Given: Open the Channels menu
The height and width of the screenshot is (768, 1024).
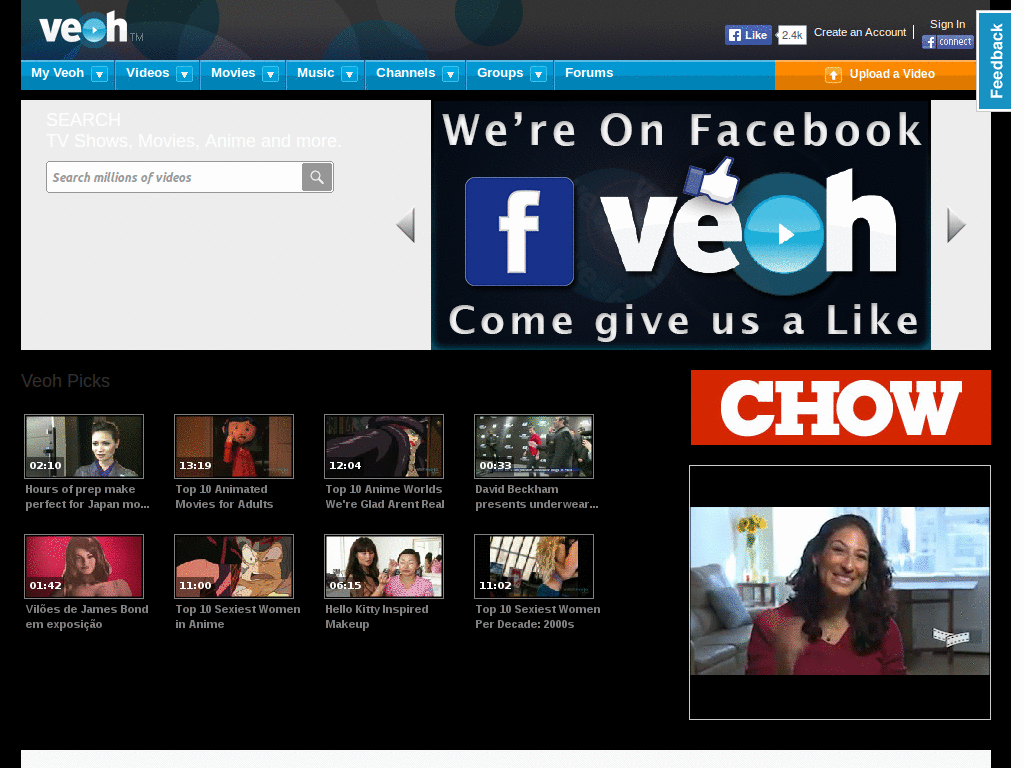Looking at the screenshot, I should pyautogui.click(x=406, y=73).
